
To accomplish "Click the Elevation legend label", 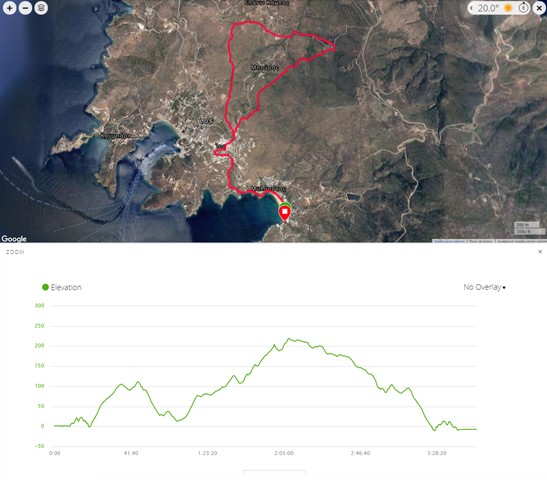I will click(66, 287).
